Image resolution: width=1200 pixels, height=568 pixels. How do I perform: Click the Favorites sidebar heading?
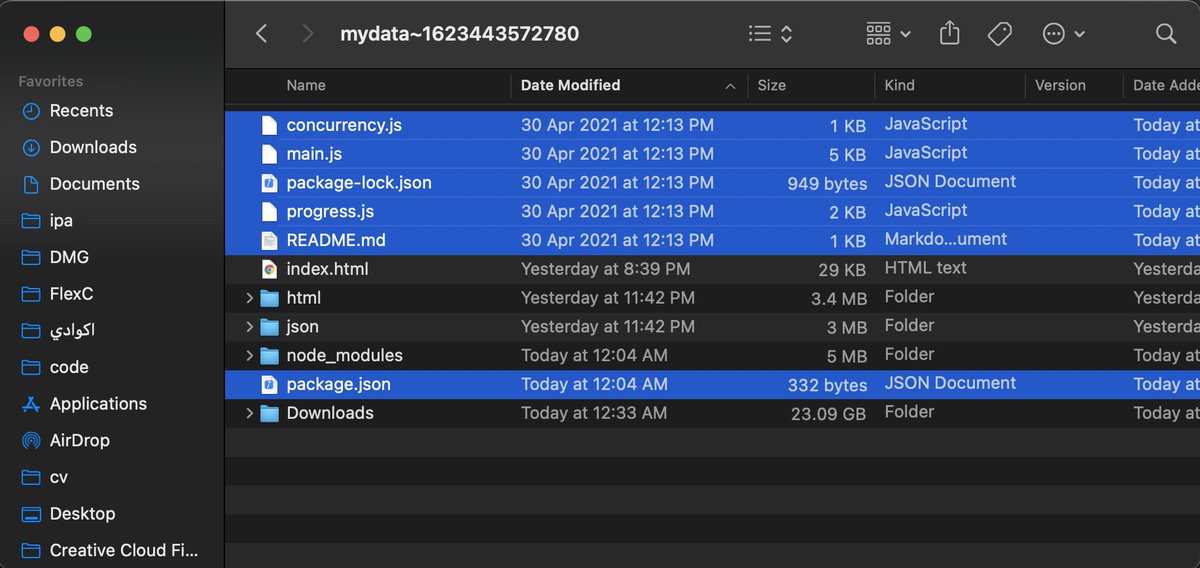[50, 81]
